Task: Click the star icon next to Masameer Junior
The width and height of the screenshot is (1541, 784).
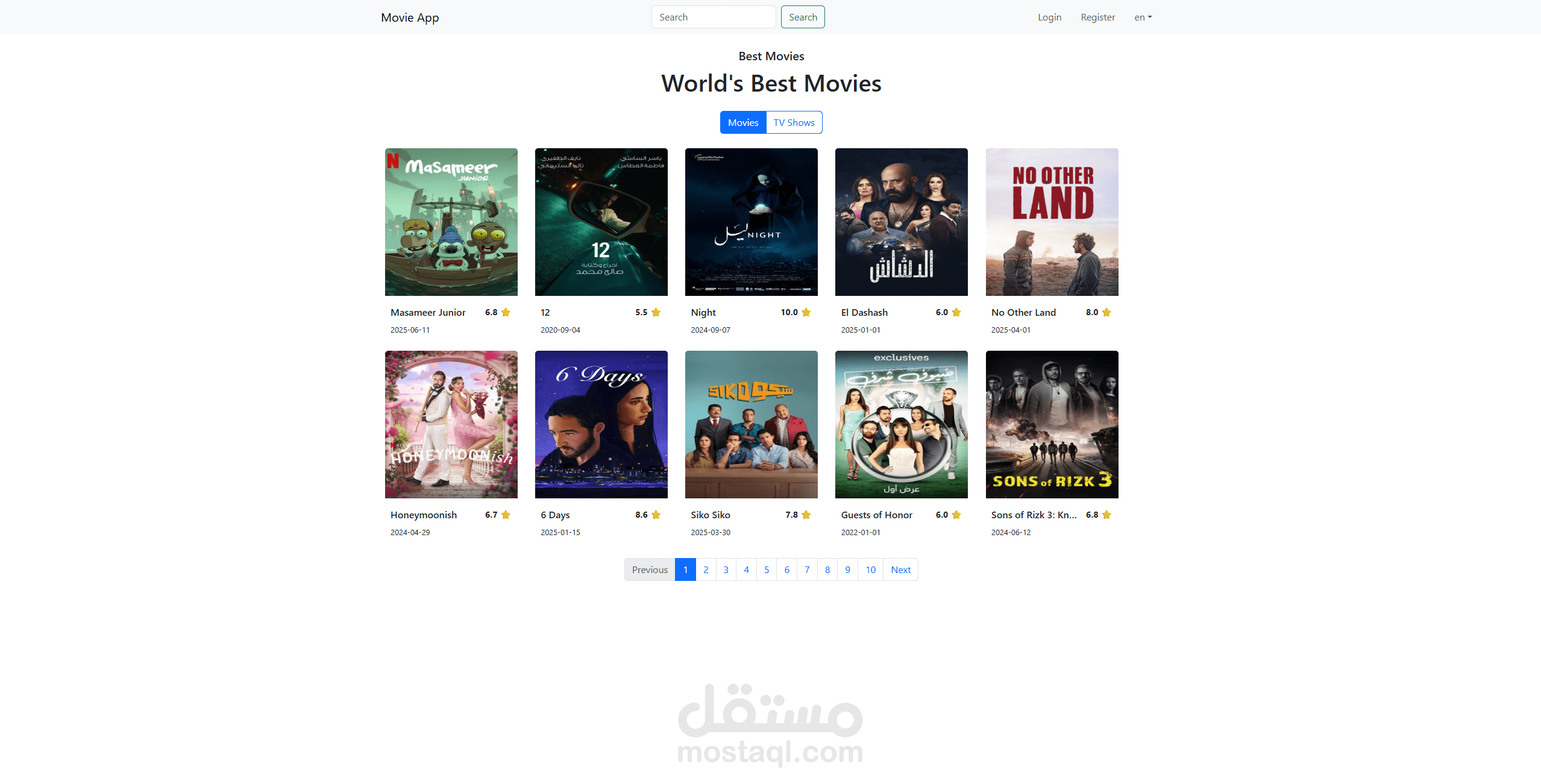Action: [506, 312]
